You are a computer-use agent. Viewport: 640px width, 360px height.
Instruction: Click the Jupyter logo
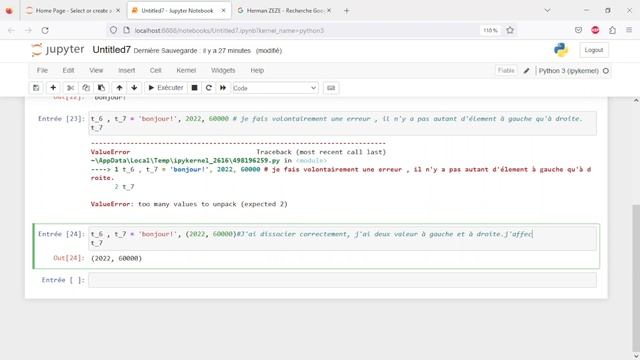(58, 50)
